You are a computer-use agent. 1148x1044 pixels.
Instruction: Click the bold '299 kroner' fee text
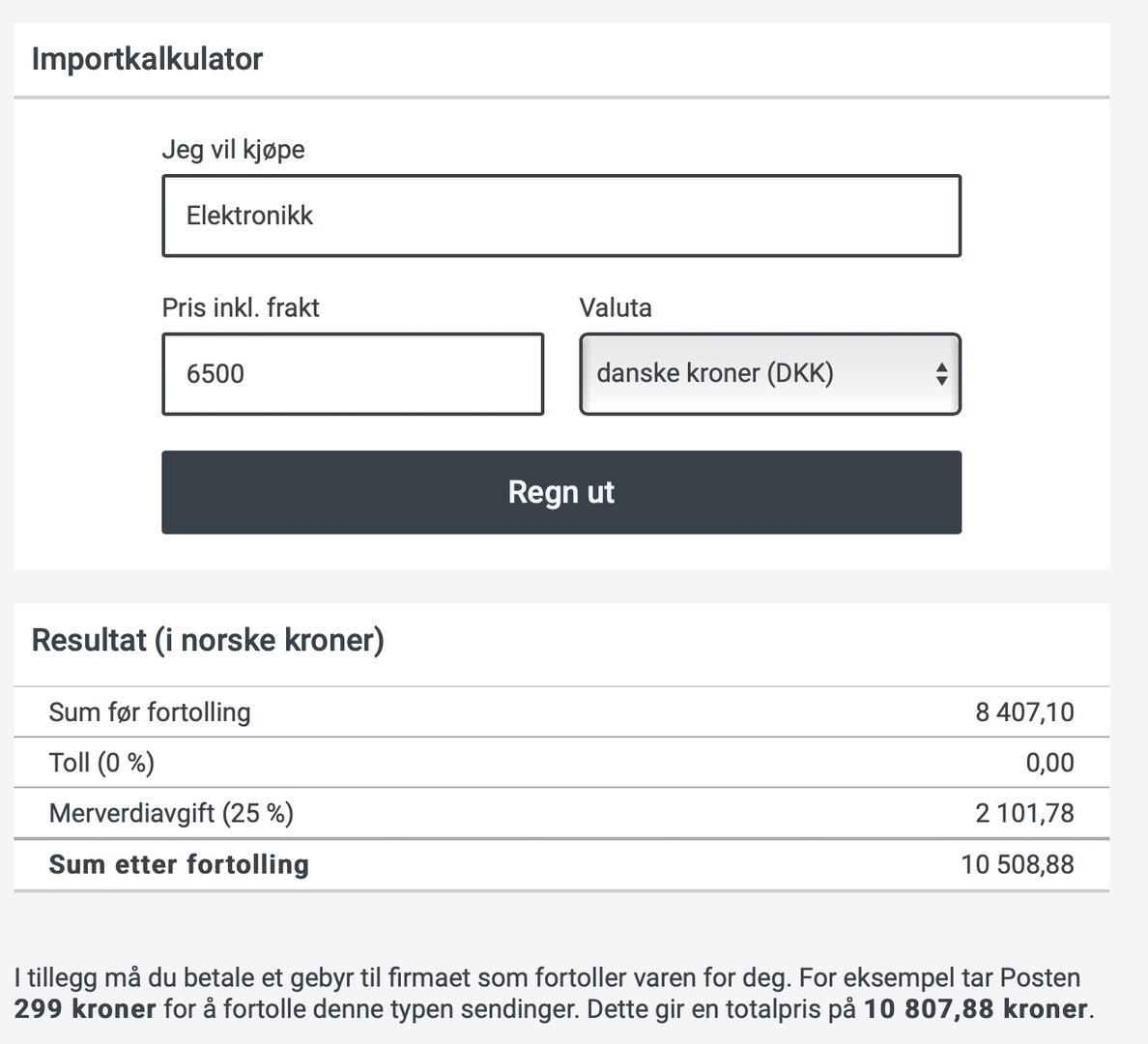coord(85,1009)
